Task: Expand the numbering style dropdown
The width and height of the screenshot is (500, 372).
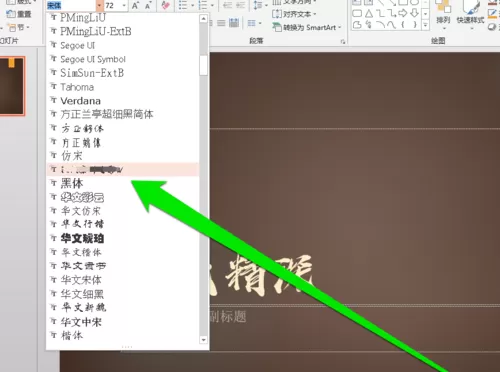Action: [212, 6]
